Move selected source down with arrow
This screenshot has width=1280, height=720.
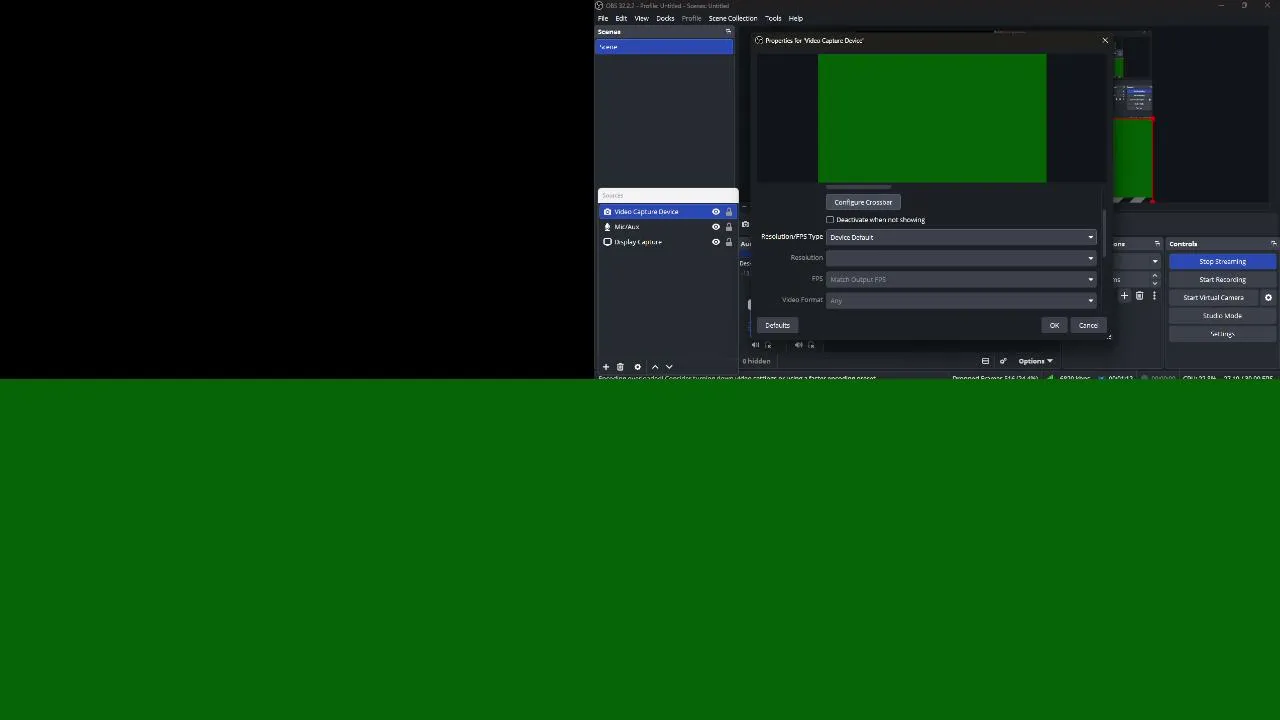tap(669, 367)
